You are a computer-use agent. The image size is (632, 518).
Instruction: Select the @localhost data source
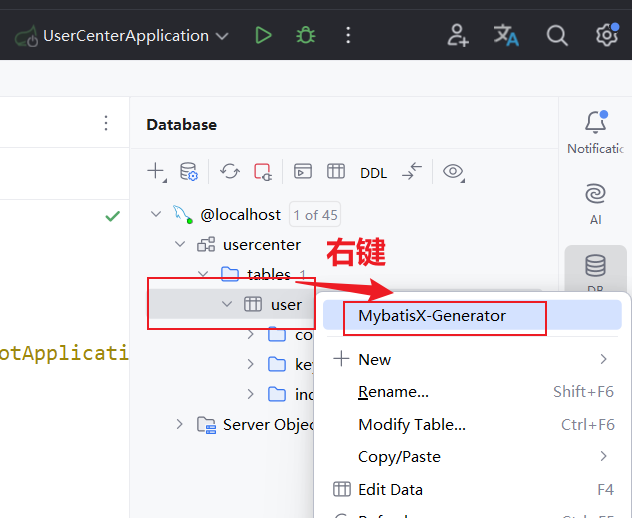tap(240, 215)
